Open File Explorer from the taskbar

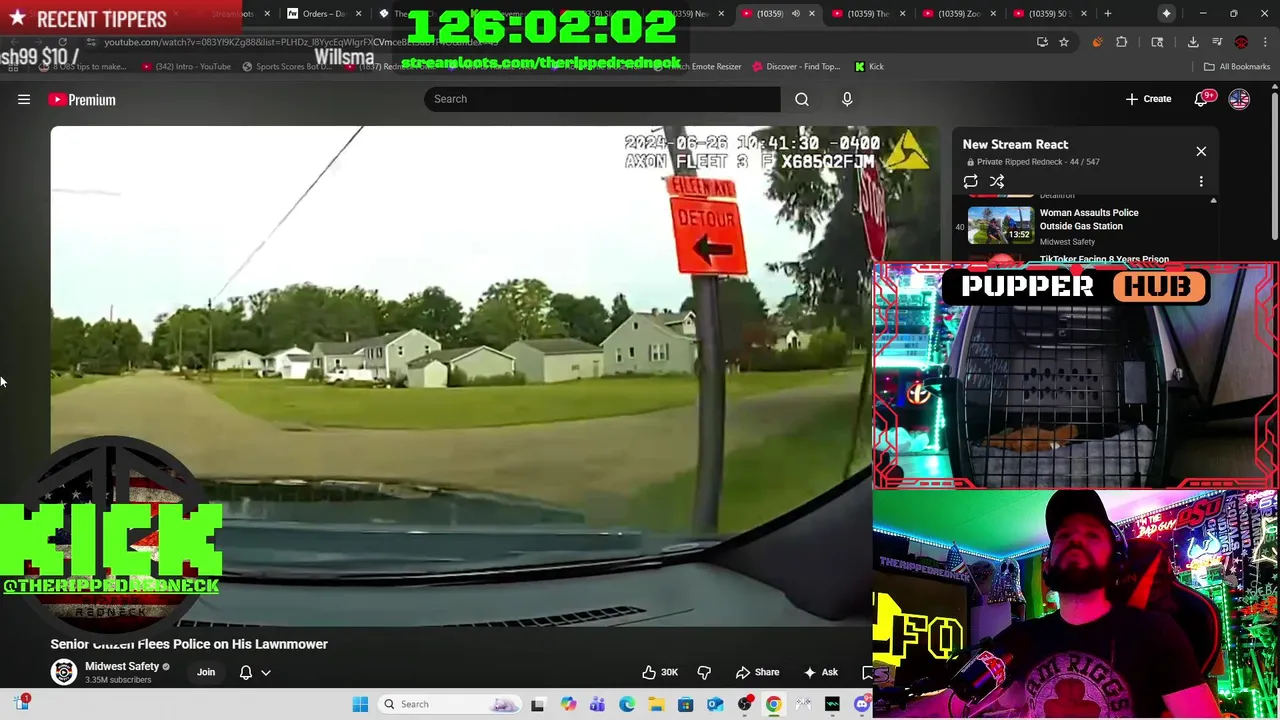pyautogui.click(x=656, y=704)
